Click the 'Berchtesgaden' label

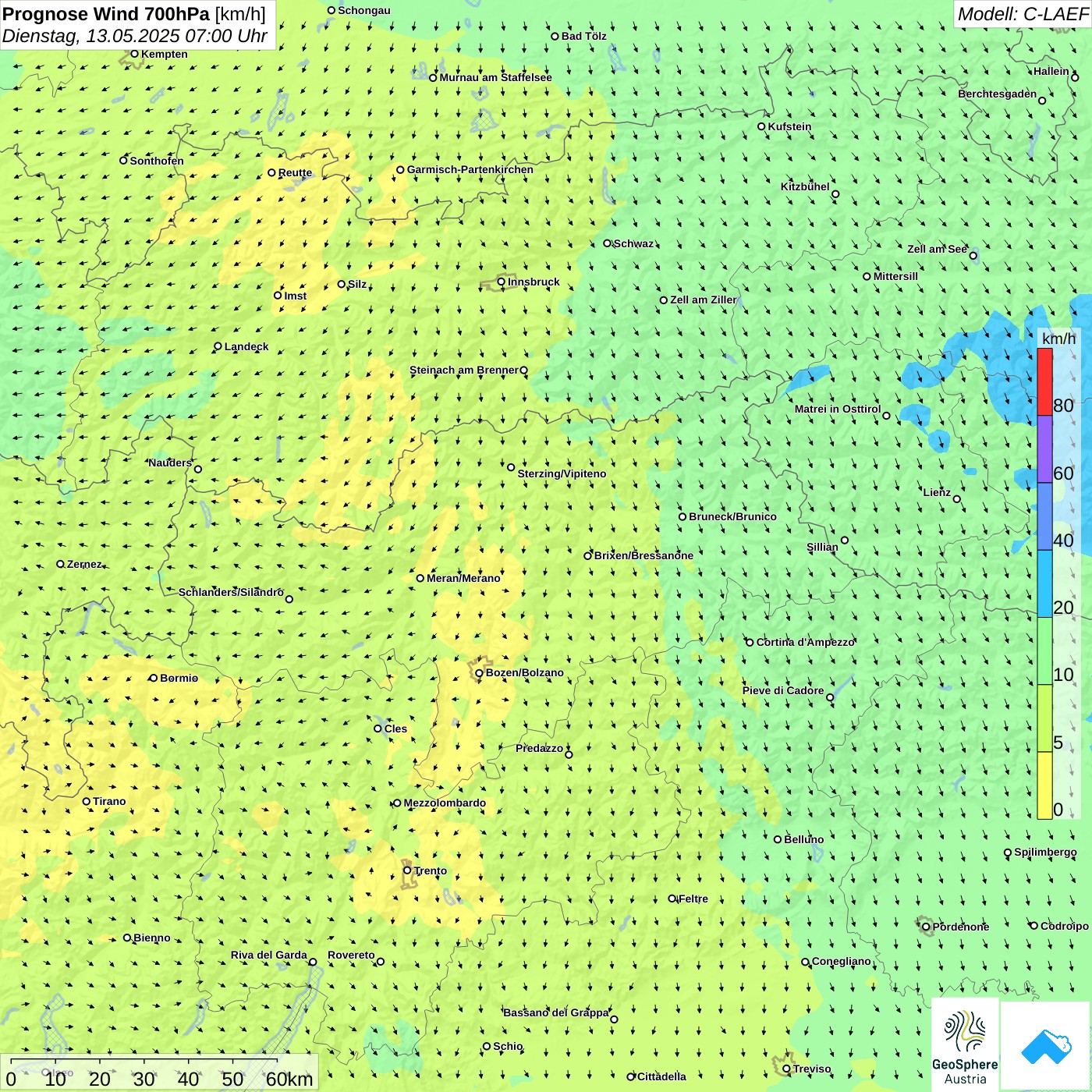point(997,94)
